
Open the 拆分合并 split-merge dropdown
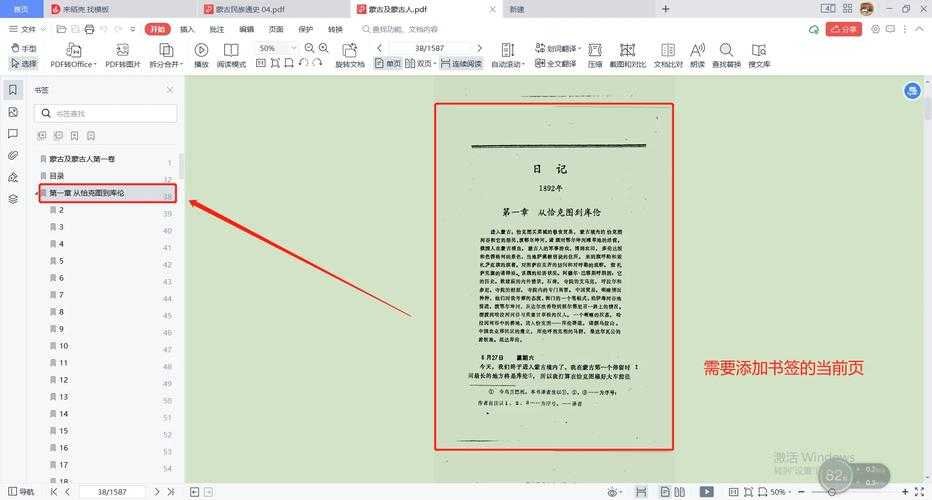[166, 56]
